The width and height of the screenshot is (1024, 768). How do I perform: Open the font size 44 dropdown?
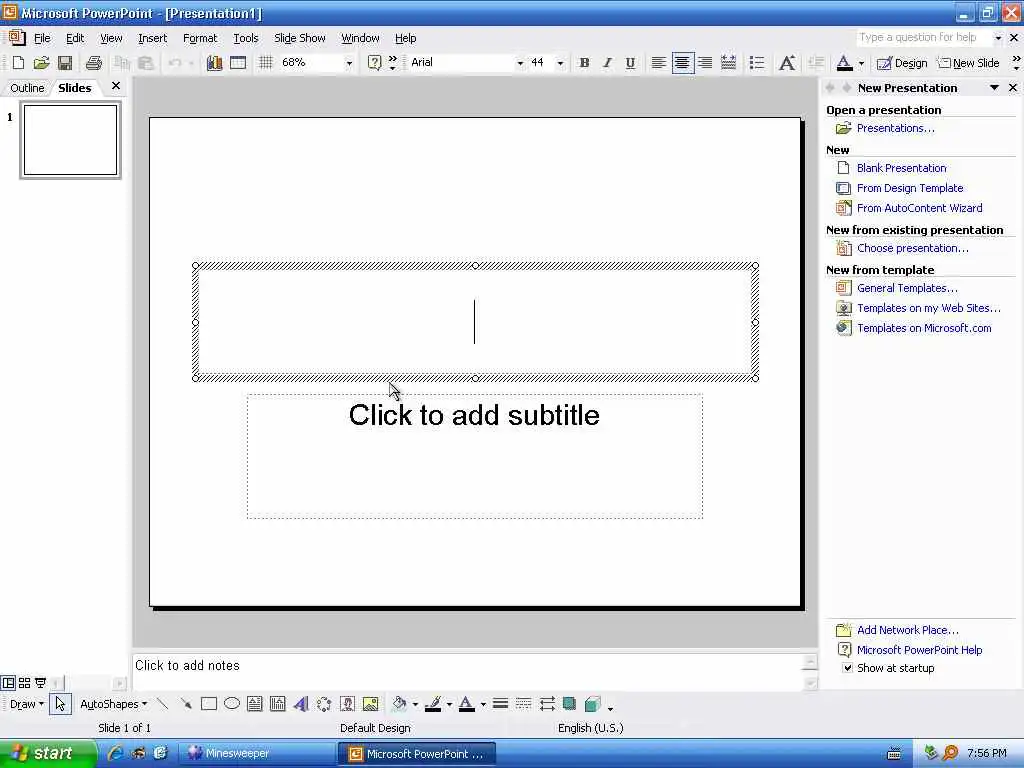point(560,63)
